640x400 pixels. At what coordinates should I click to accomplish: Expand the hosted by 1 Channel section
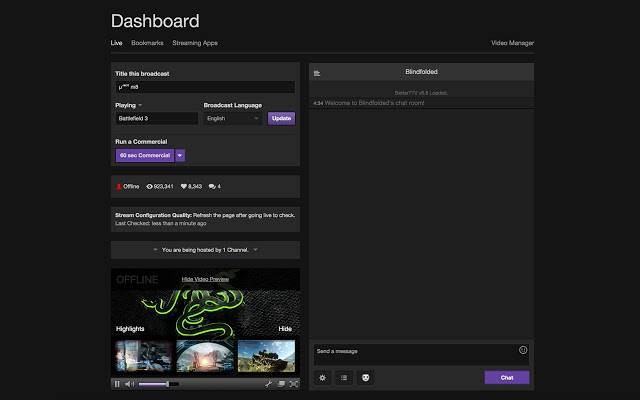[205, 249]
